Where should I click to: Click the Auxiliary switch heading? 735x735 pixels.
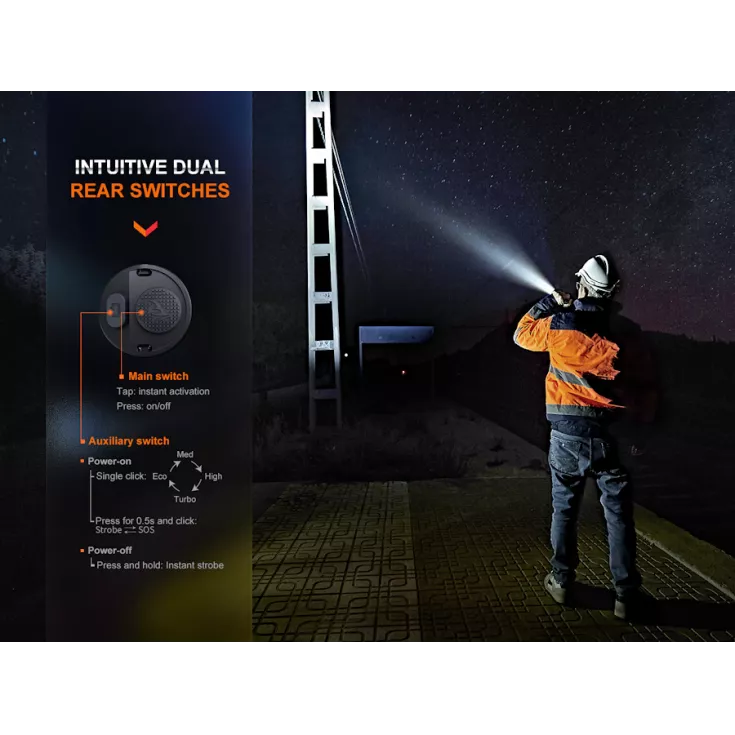click(x=128, y=441)
